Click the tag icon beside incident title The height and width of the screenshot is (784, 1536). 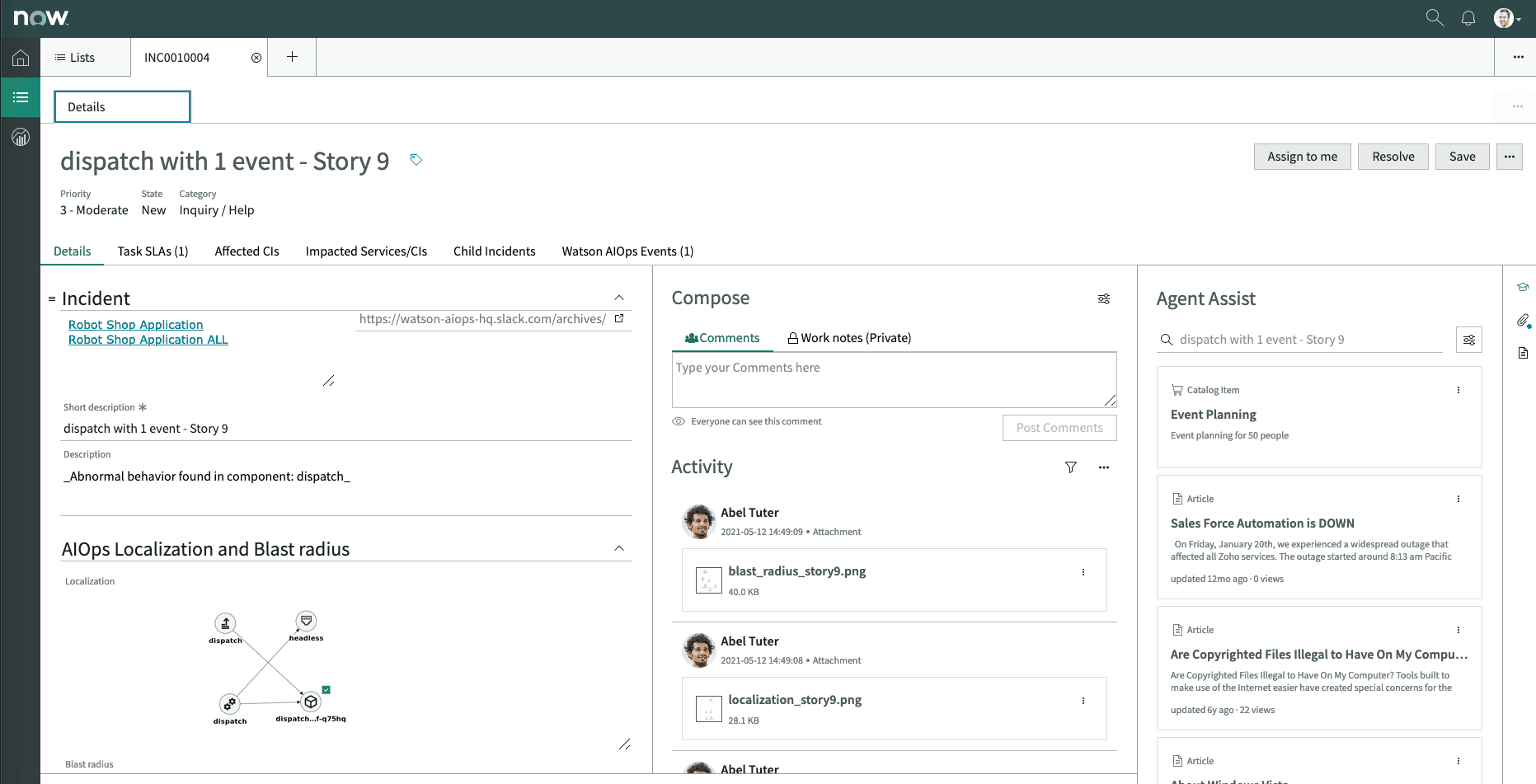[x=416, y=160]
